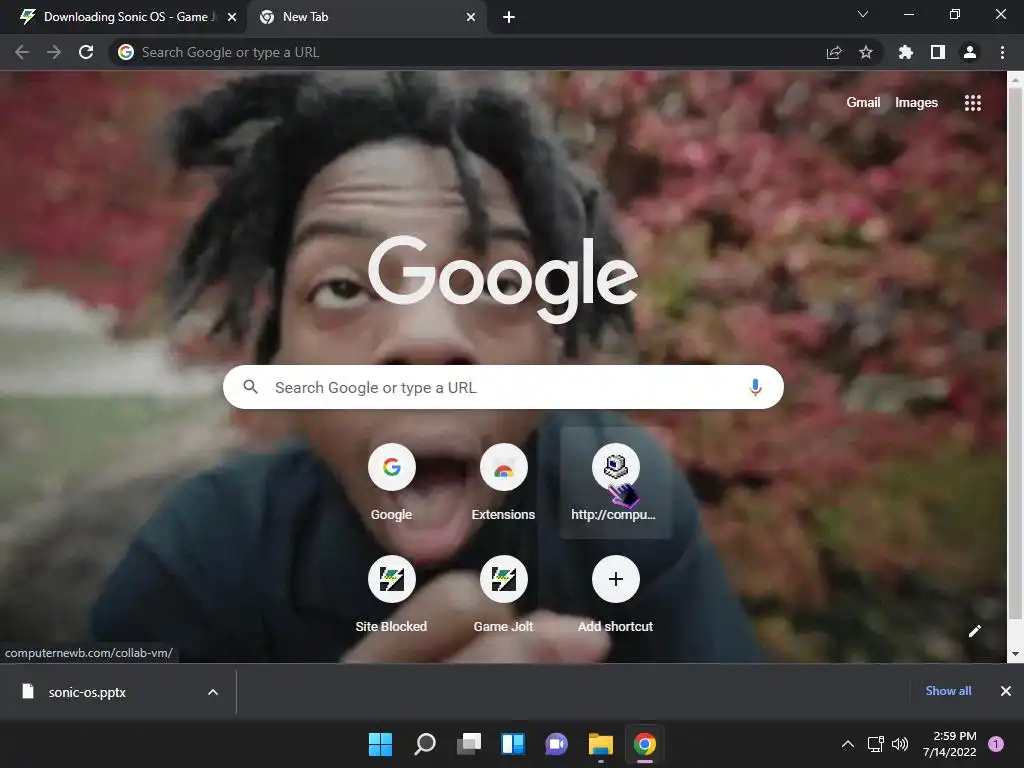Click the browser Forward arrow
This screenshot has width=1024, height=768.
(x=54, y=52)
